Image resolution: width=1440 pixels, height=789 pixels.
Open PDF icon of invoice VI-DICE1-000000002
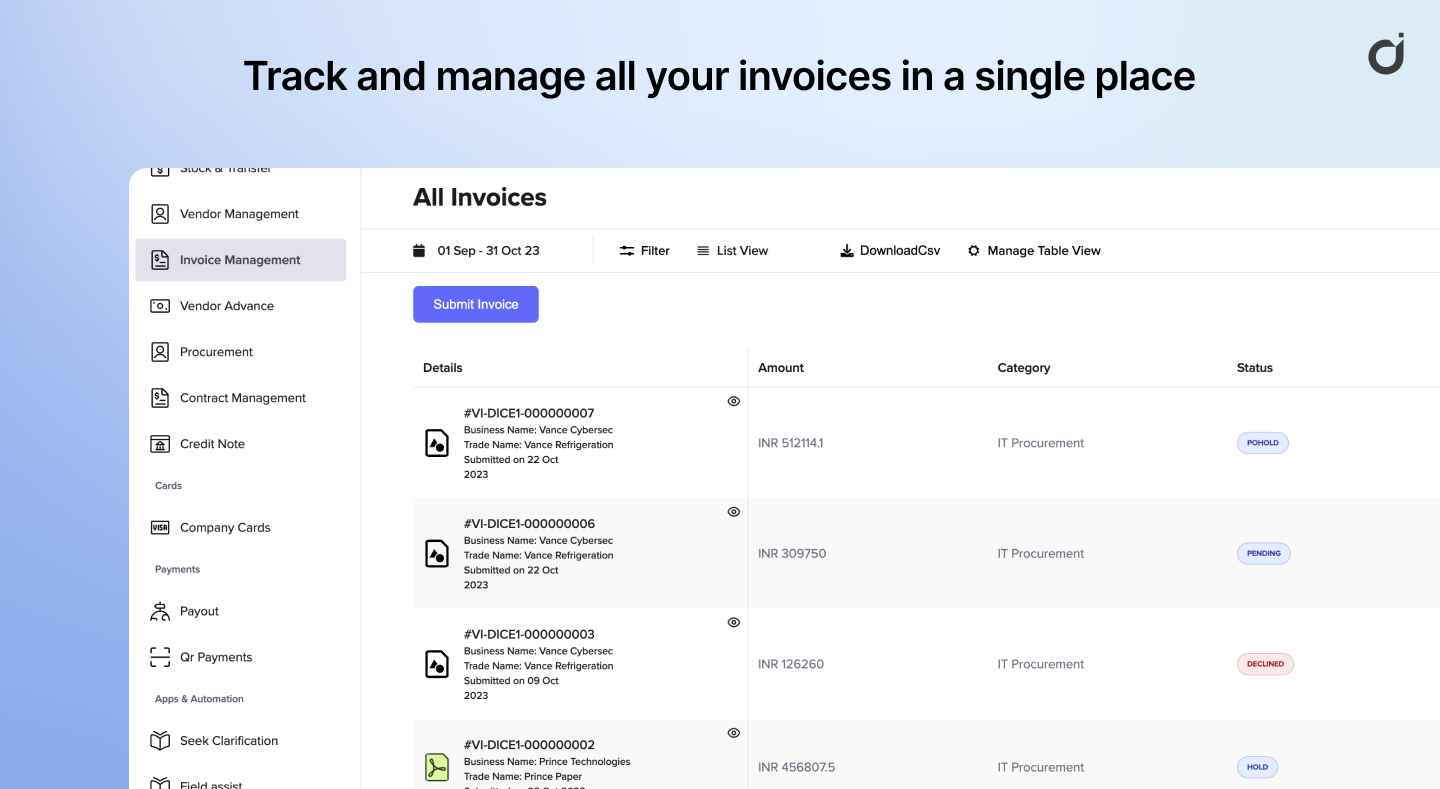437,767
